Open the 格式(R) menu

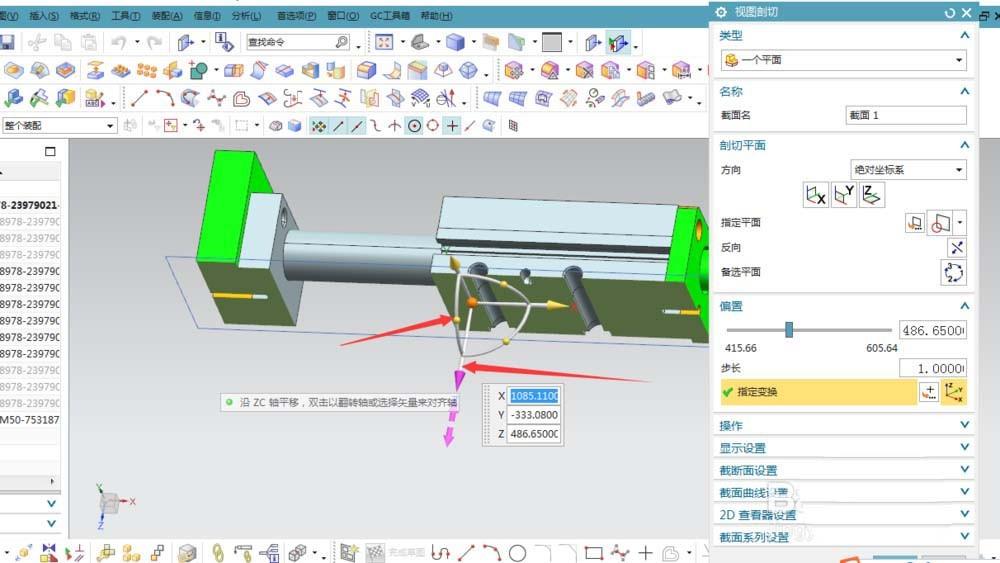85,15
